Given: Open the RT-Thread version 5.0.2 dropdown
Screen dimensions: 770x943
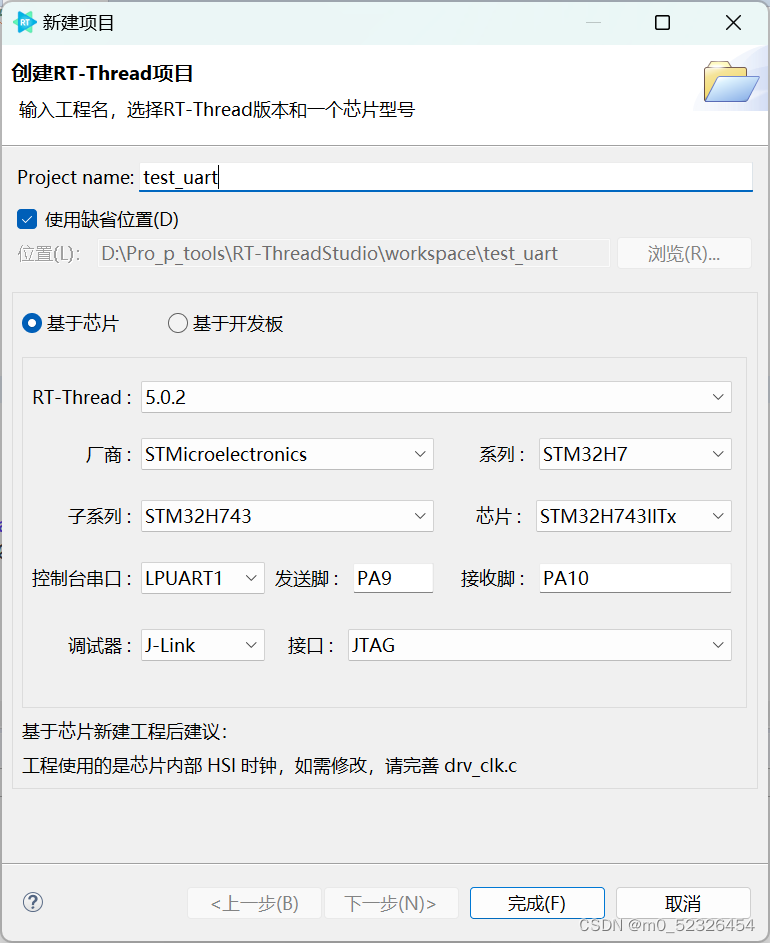Looking at the screenshot, I should (436, 397).
